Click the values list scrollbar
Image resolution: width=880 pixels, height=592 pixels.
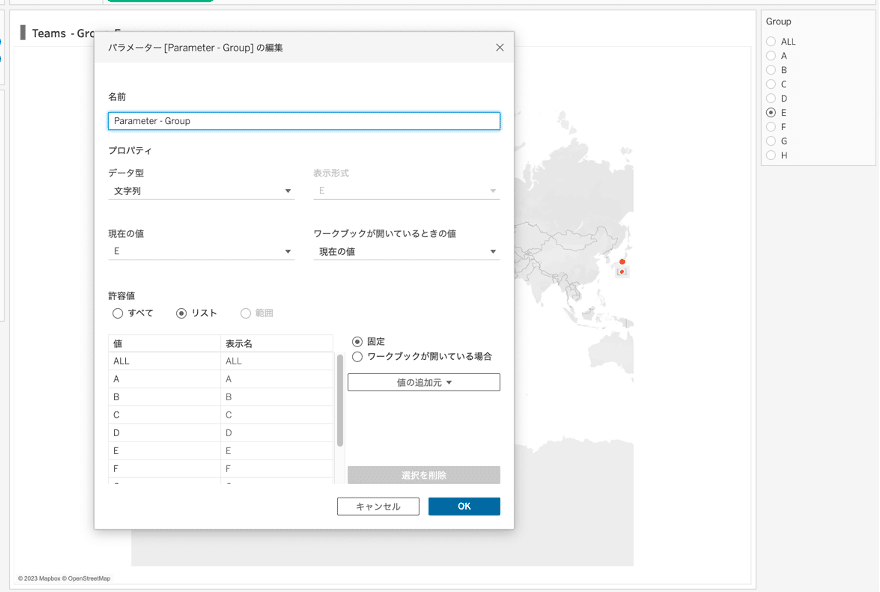(x=340, y=401)
